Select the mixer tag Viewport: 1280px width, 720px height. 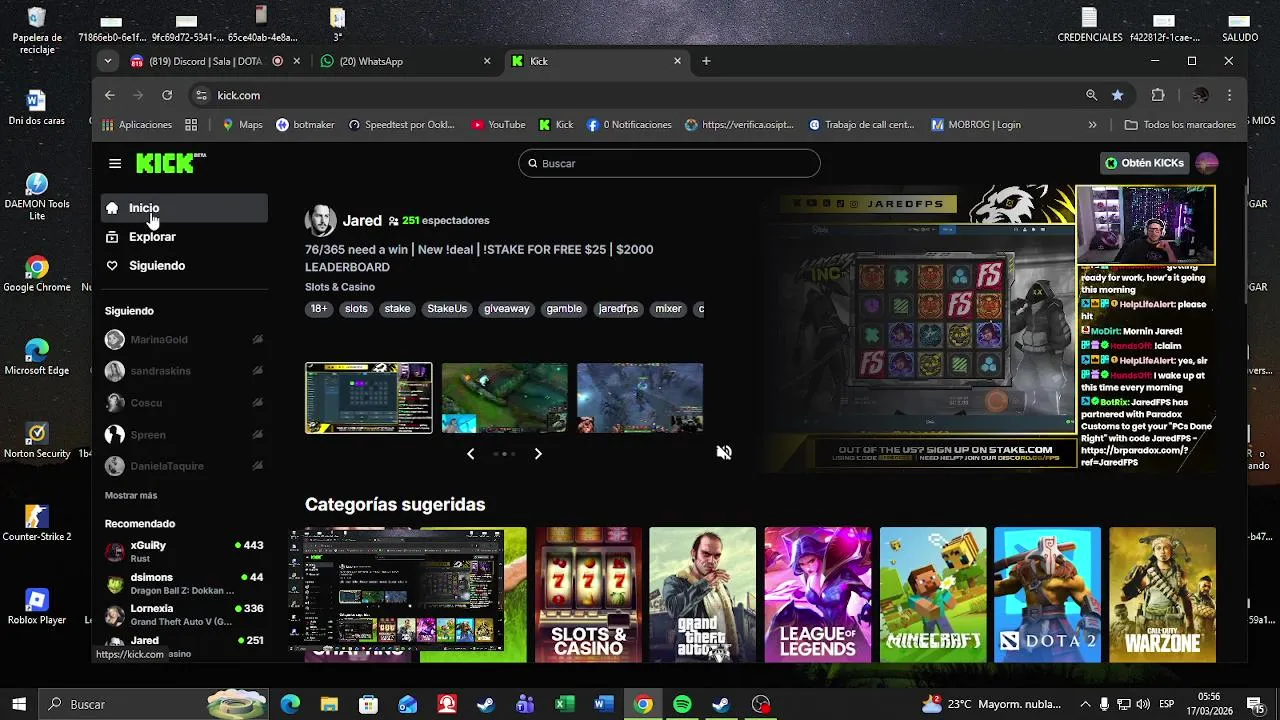[668, 309]
